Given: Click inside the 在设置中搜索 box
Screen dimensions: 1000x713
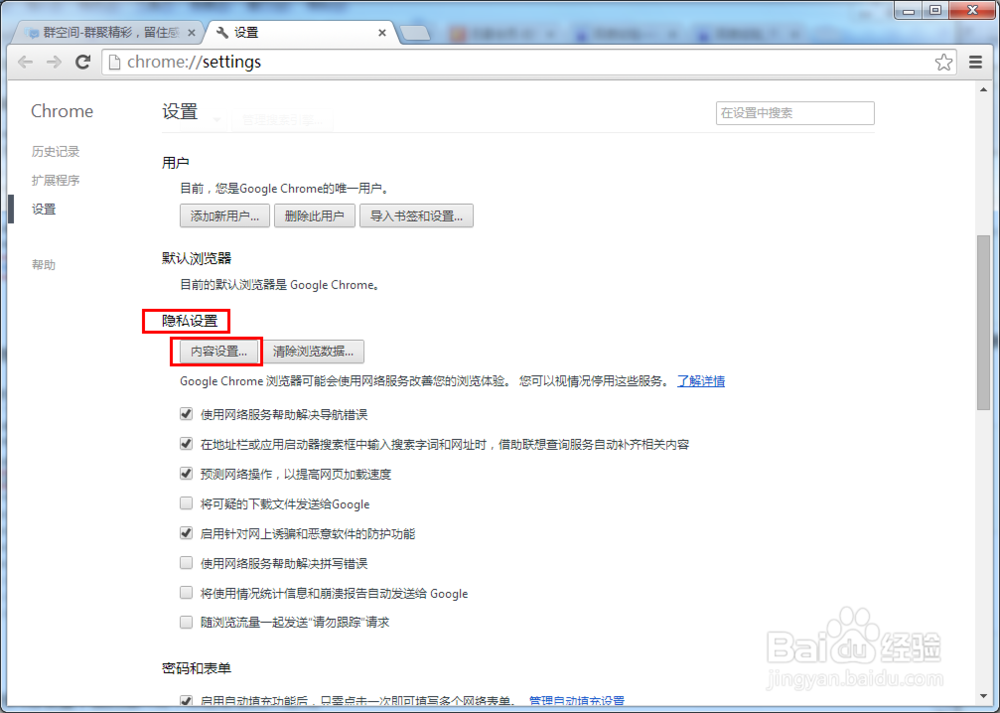Looking at the screenshot, I should 794,112.
